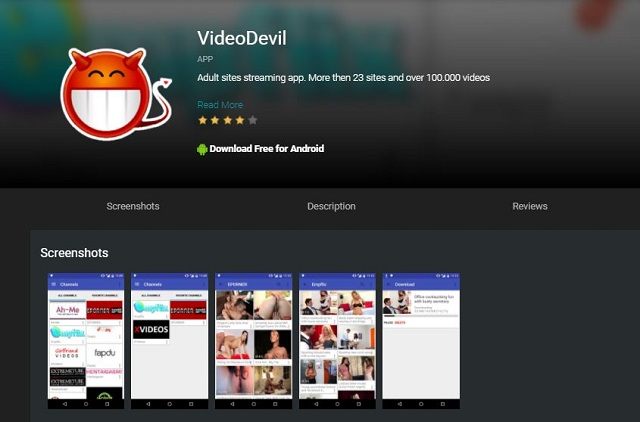Open the Description tab
Viewport: 640px width, 422px height.
point(331,206)
